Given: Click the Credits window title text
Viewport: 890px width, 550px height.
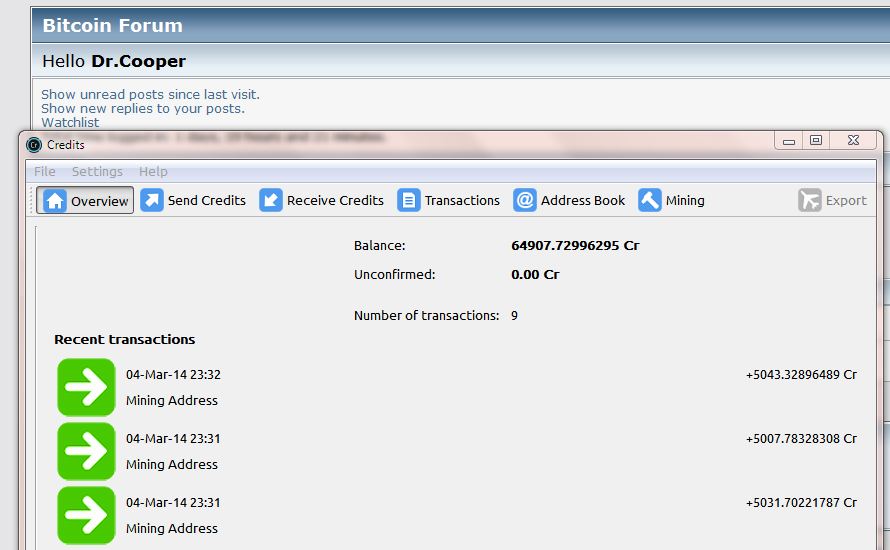Looking at the screenshot, I should pos(65,145).
